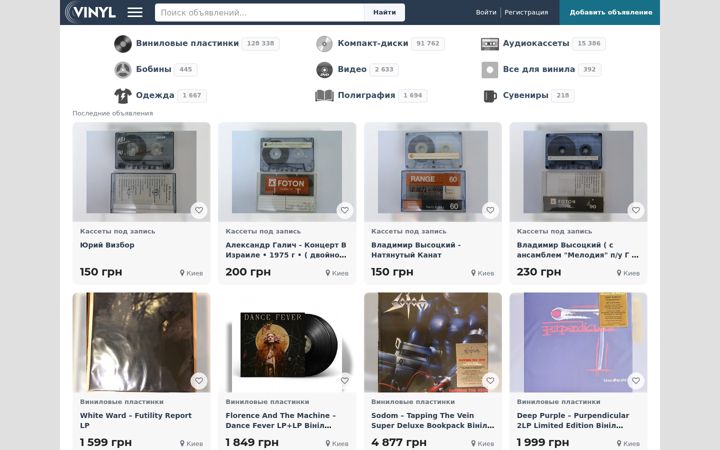
Task: Click the mug souvenirs icon
Action: [489, 96]
